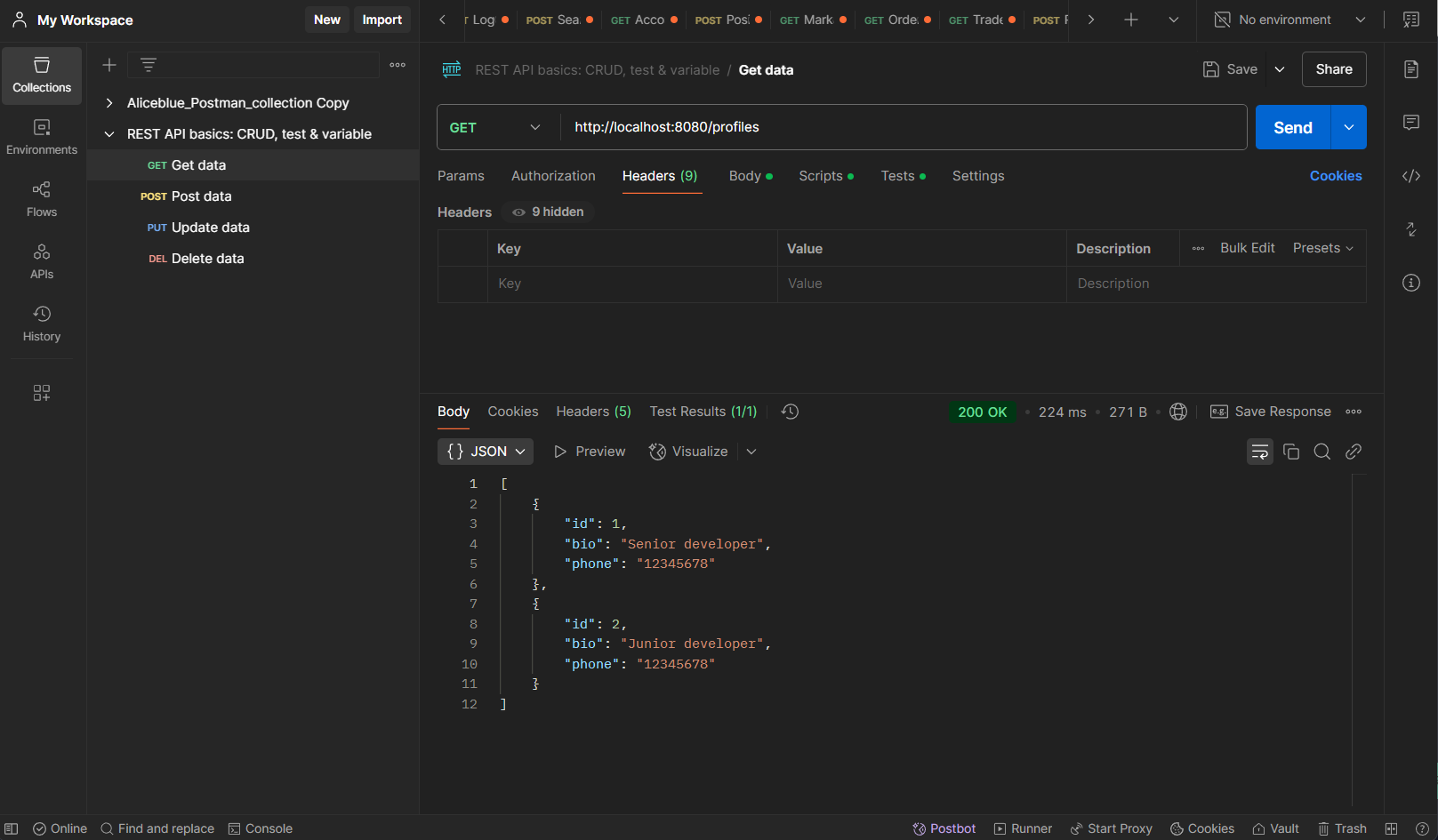
Task: Open the Visualize options dropdown arrow
Action: pos(751,452)
